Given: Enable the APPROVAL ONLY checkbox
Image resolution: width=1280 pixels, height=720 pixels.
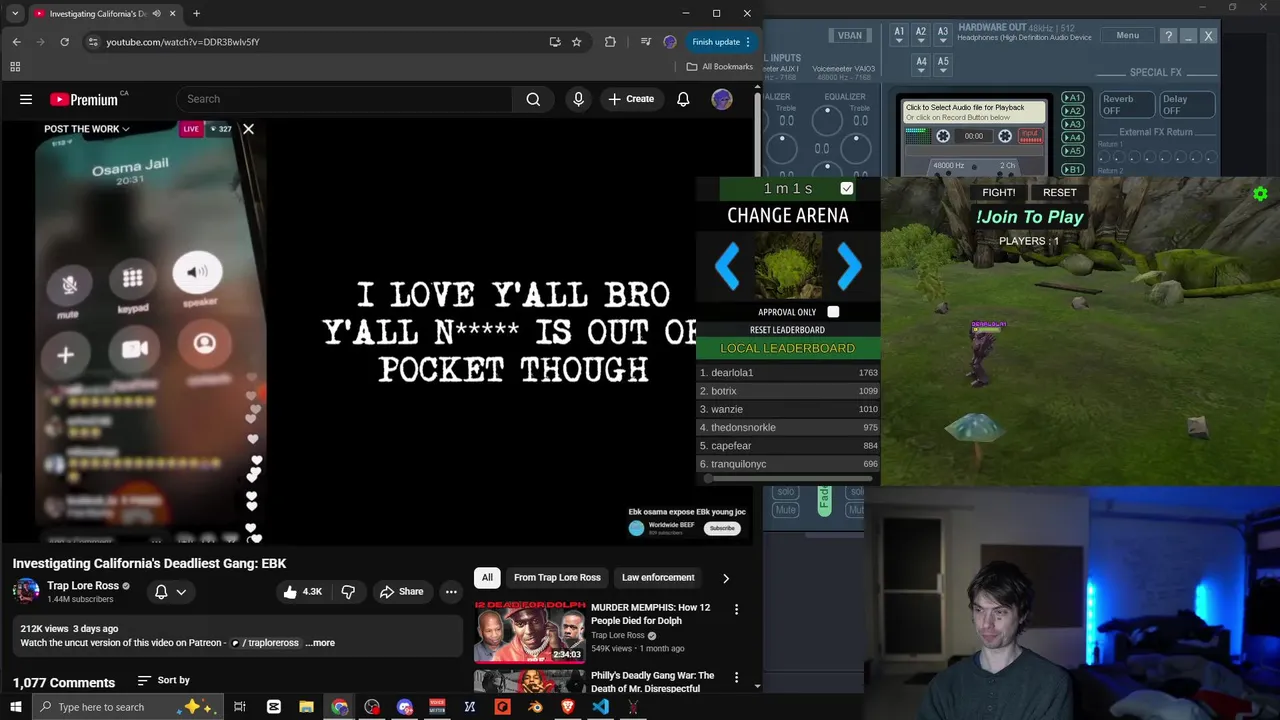Looking at the screenshot, I should tap(833, 312).
